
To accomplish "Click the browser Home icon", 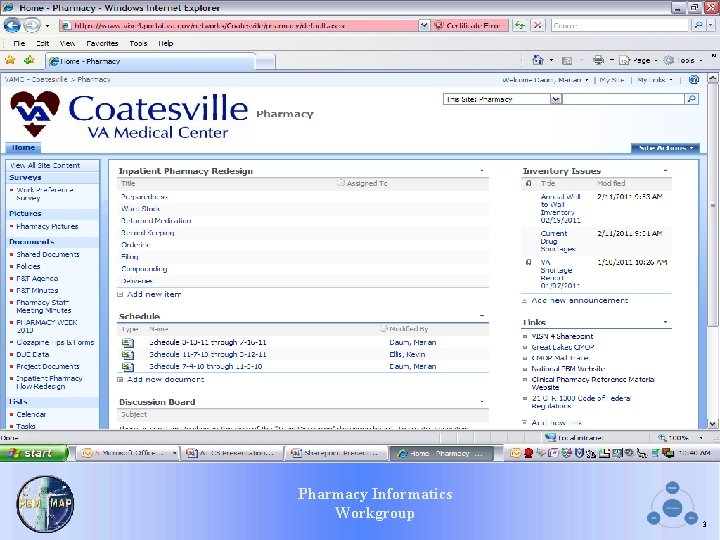I will (x=538, y=60).
